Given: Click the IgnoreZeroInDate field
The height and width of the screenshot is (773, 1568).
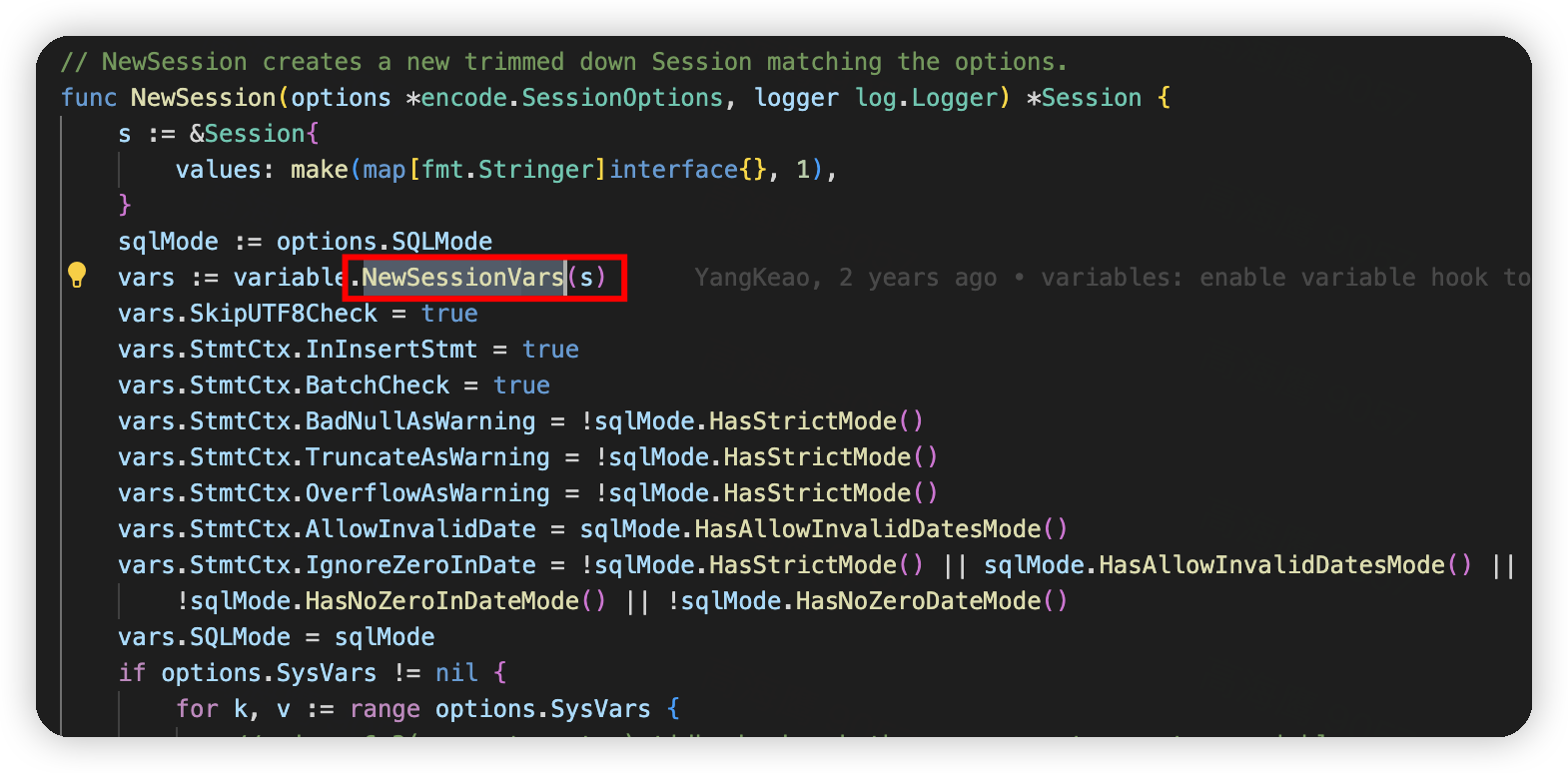Looking at the screenshot, I should (x=420, y=565).
